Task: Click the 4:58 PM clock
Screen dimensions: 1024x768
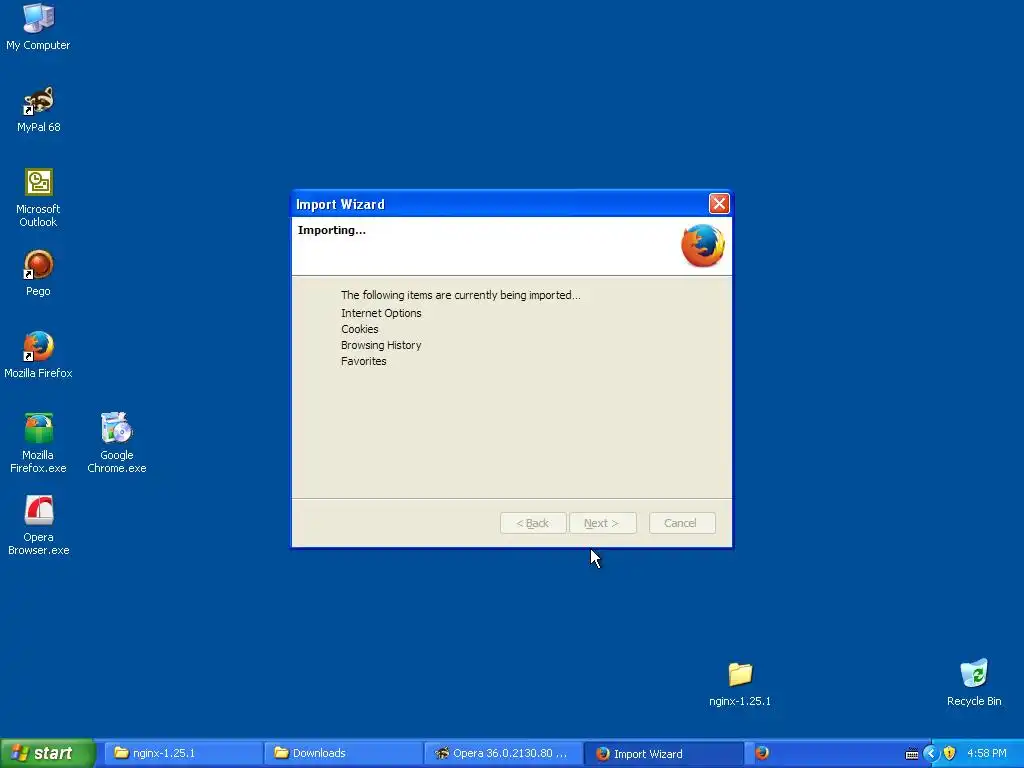Action: pyautogui.click(x=986, y=754)
